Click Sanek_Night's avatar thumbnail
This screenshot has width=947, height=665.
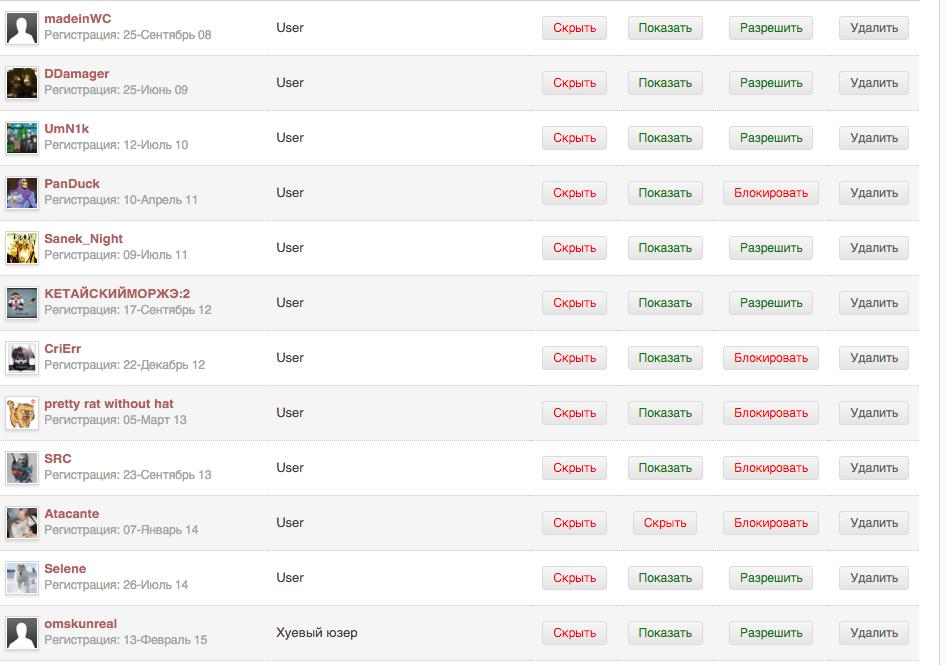tap(22, 248)
